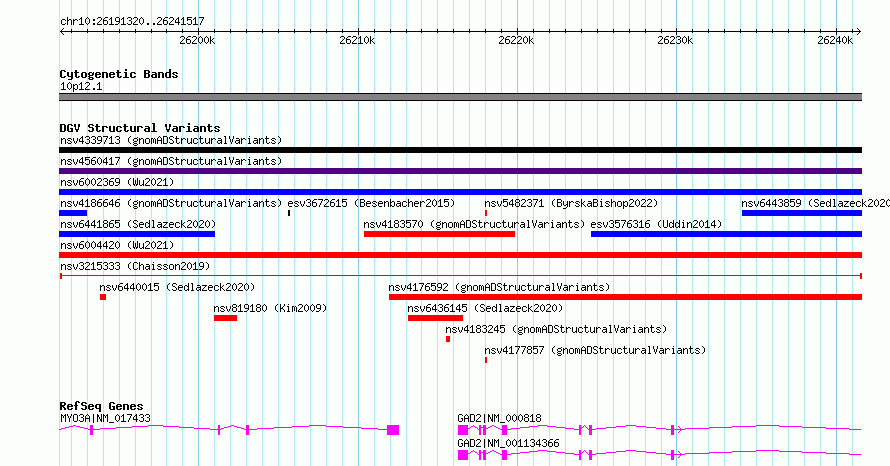Image resolution: width=890 pixels, height=466 pixels.
Task: Click the nsv4176592 variant label
Action: (x=499, y=287)
